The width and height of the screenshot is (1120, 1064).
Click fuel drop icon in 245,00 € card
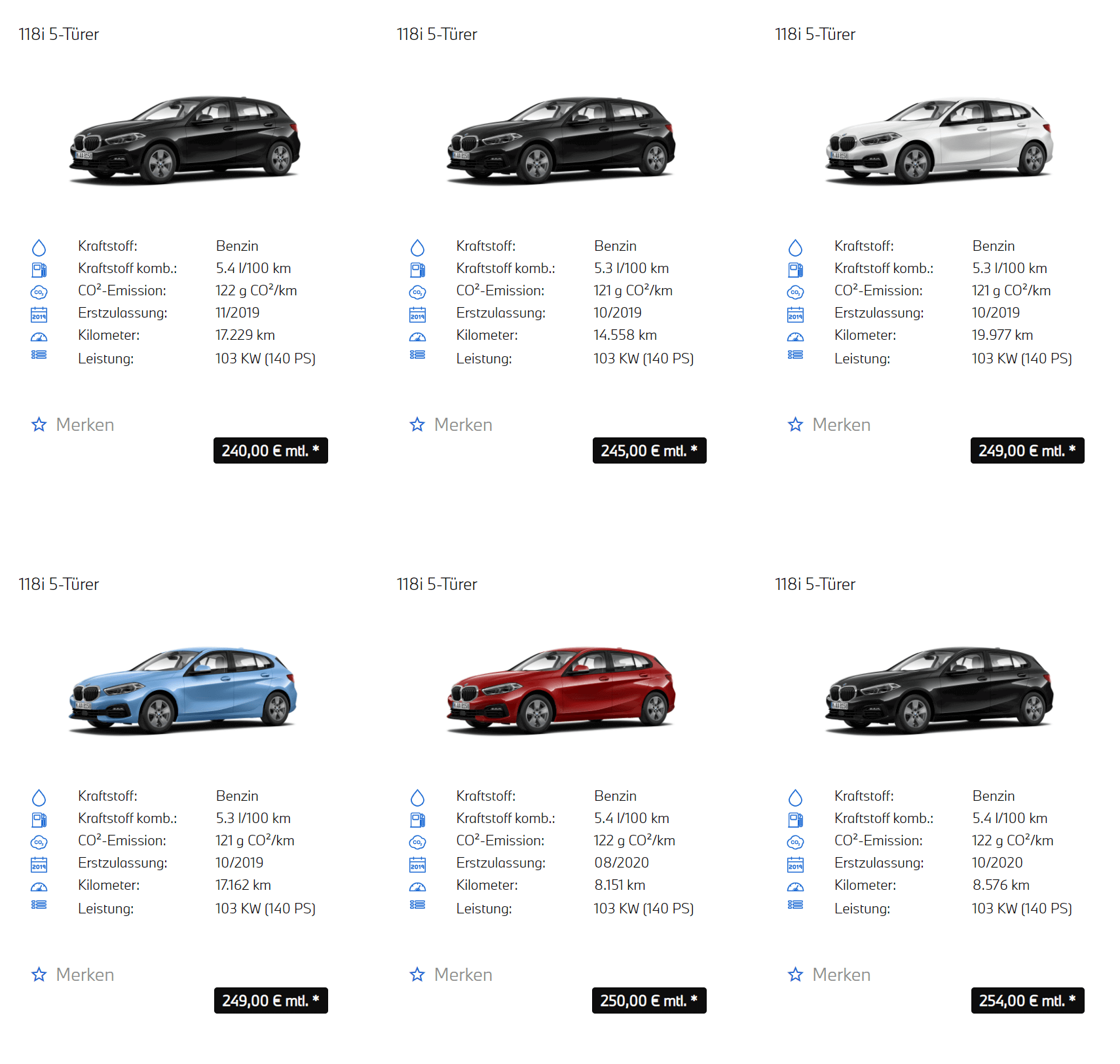(x=417, y=248)
